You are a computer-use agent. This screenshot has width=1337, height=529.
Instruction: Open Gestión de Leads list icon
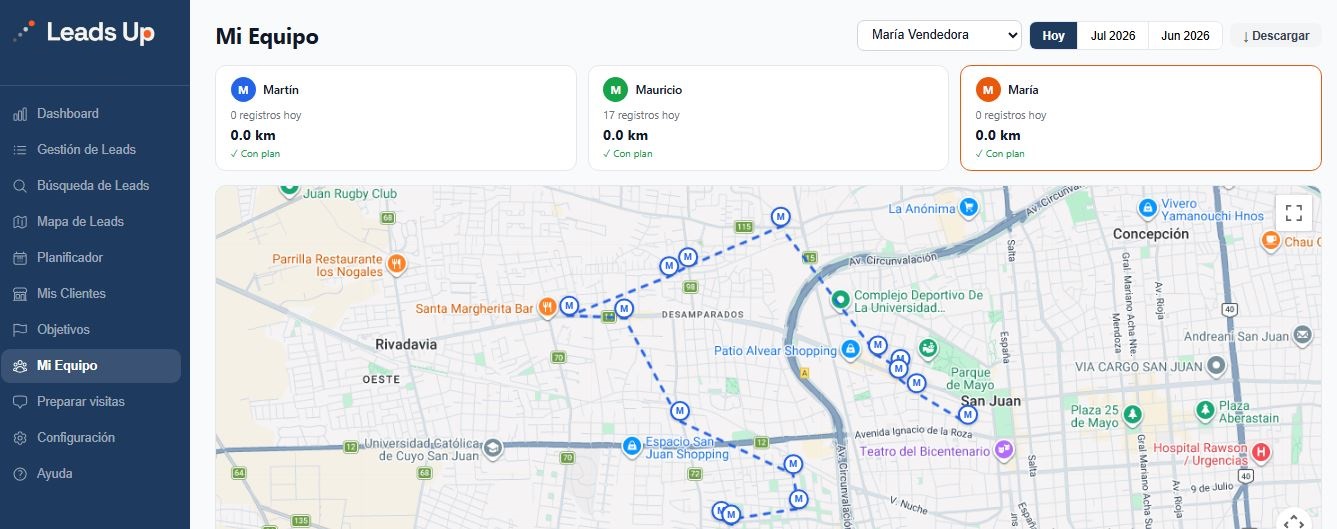click(20, 150)
